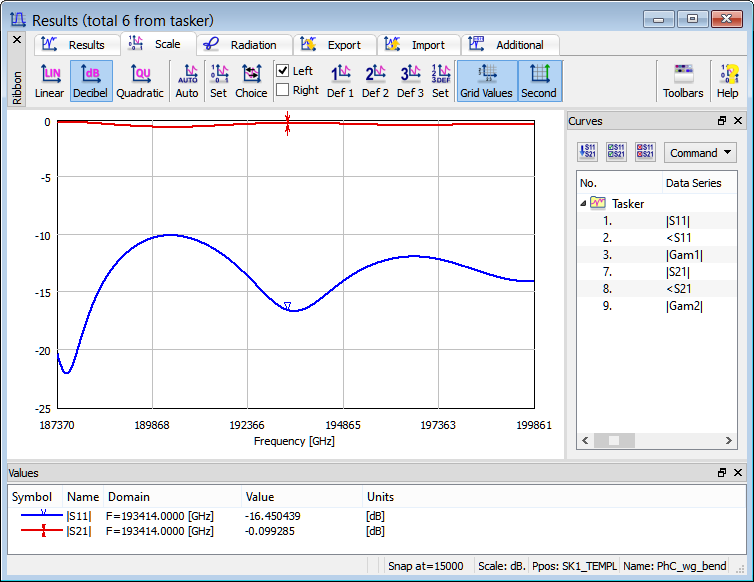The width and height of the screenshot is (754, 582).
Task: Apply Def 2 scale preset
Action: click(376, 80)
